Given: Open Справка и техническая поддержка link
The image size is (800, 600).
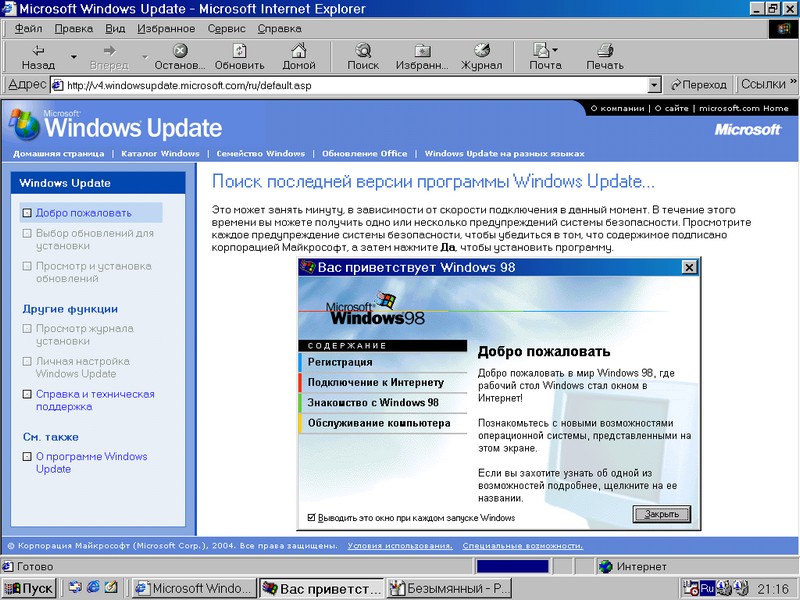Looking at the screenshot, I should [95, 401].
